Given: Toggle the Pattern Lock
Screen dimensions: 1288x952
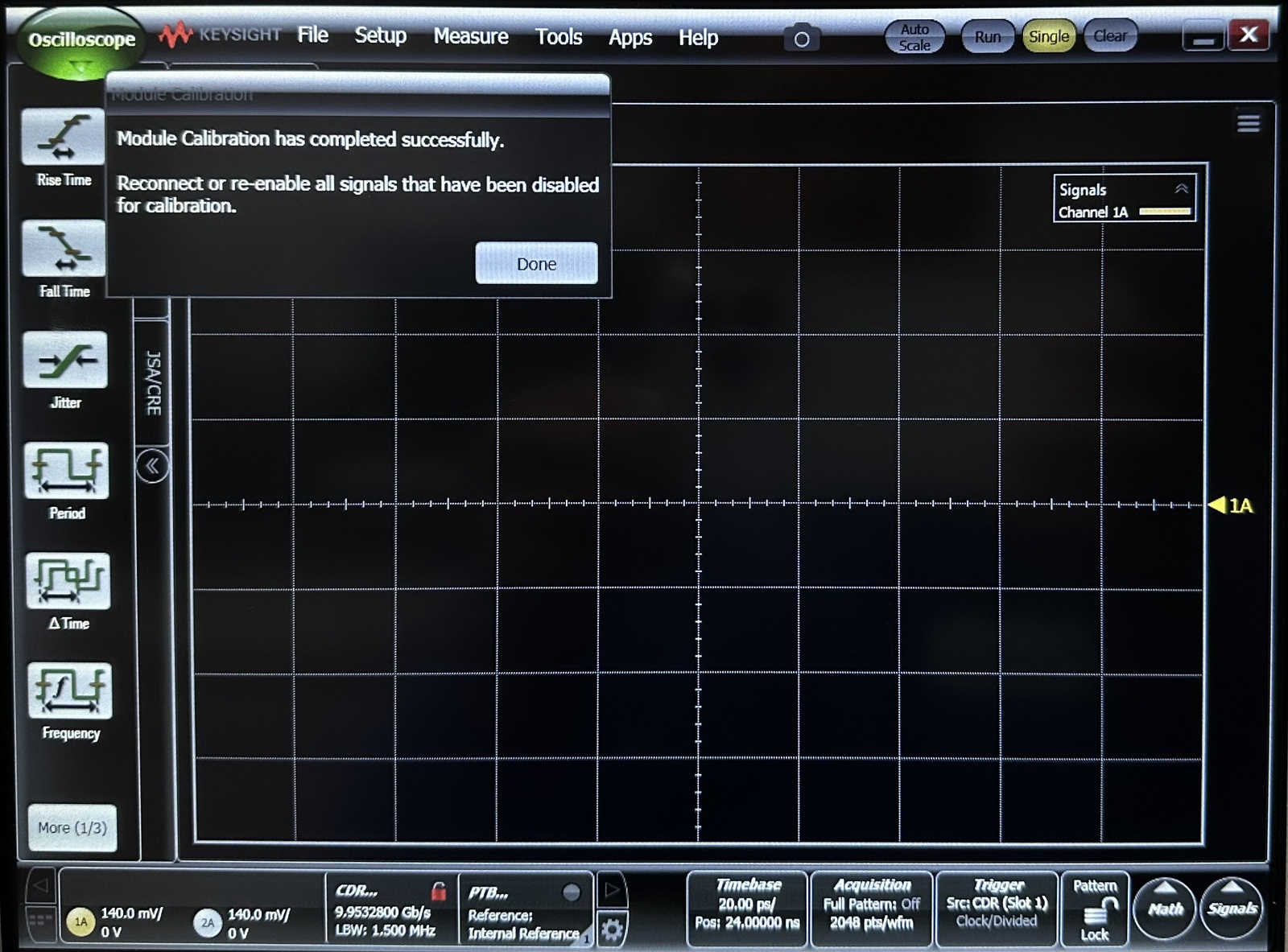Looking at the screenshot, I should coord(1095,909).
